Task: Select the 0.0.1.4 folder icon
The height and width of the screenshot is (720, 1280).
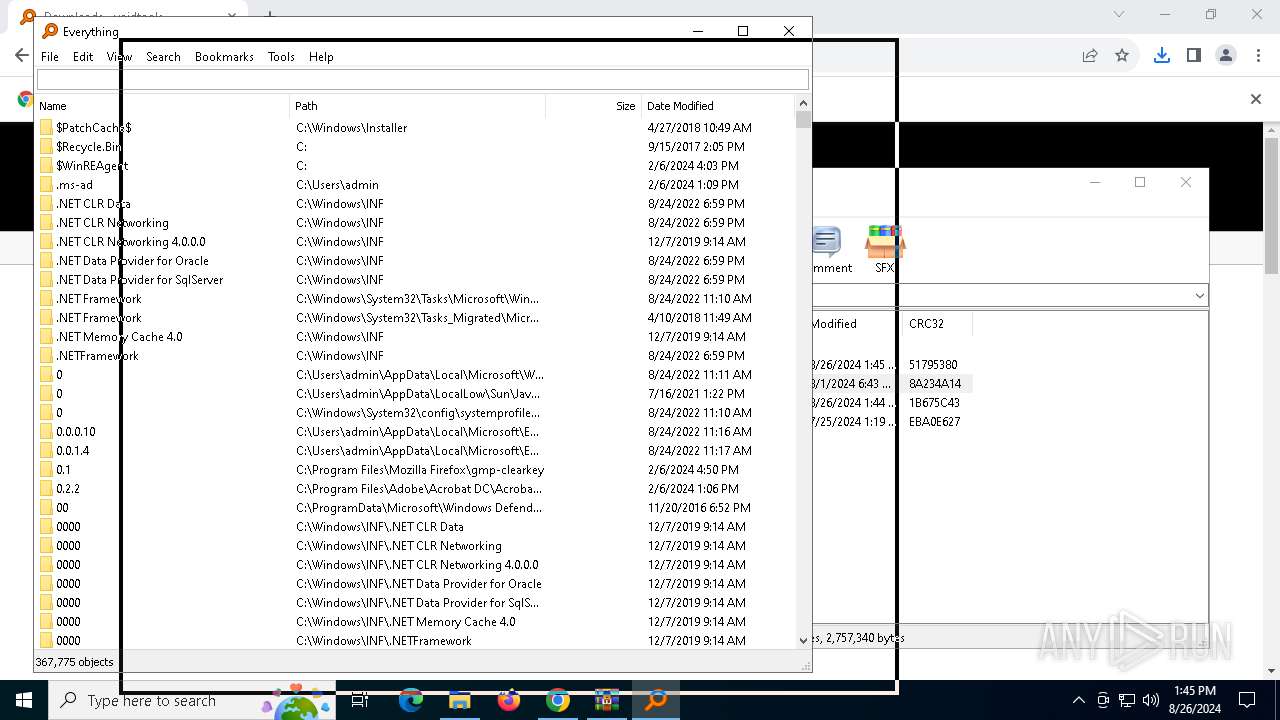Action: [46, 451]
